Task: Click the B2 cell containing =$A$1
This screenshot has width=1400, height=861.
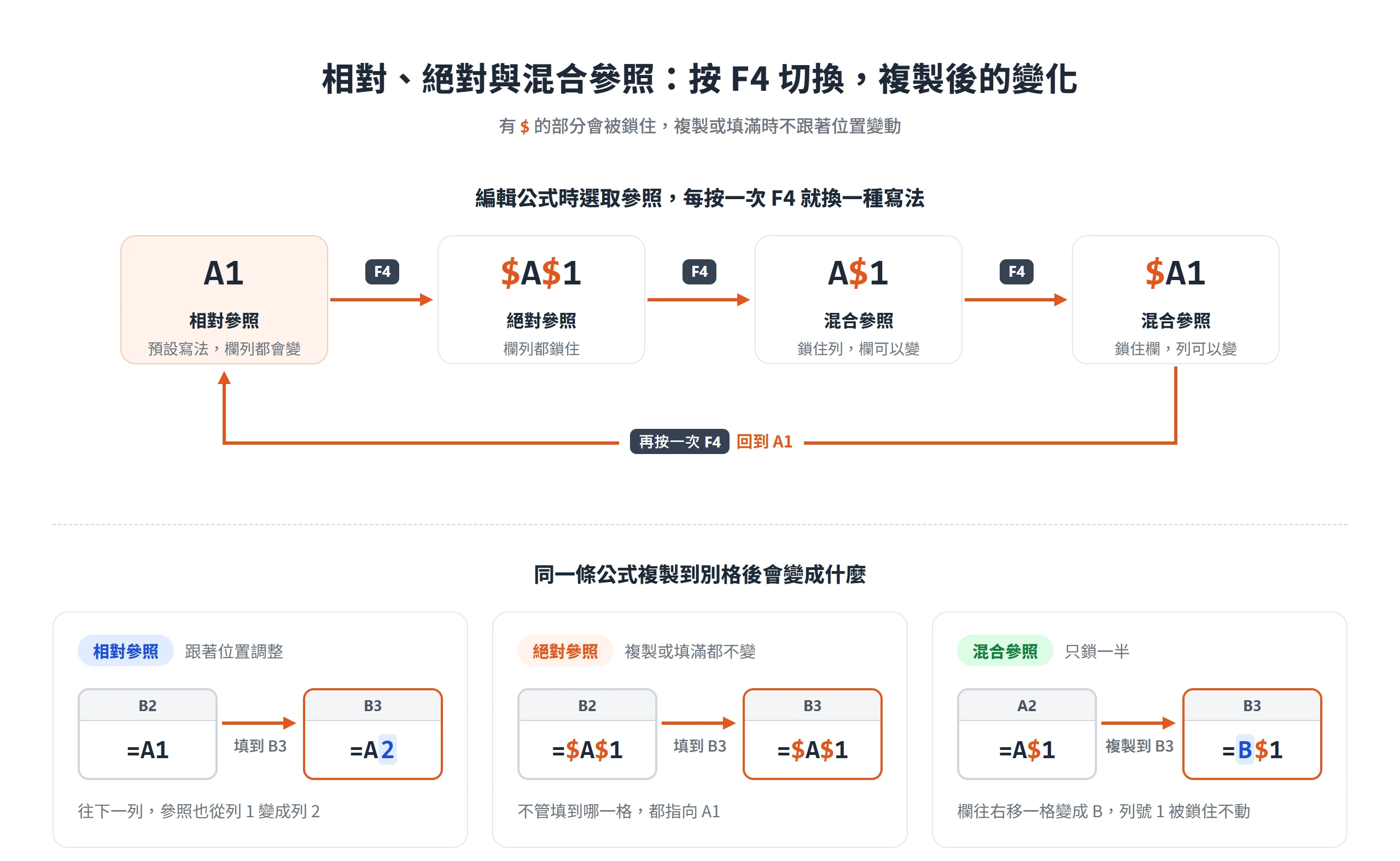Action: 587,734
